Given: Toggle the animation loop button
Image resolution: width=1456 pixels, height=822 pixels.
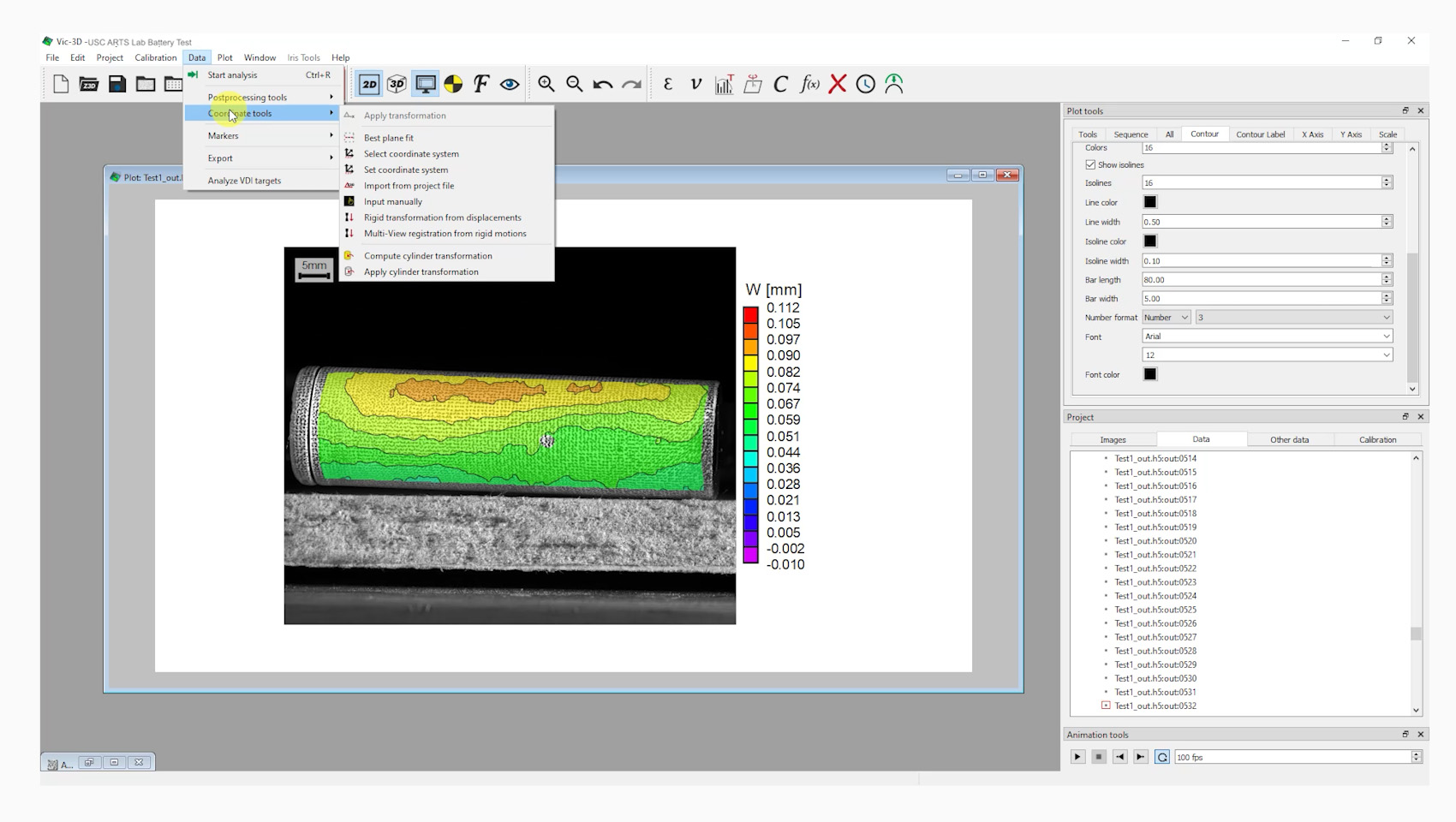Looking at the screenshot, I should click(x=1161, y=757).
